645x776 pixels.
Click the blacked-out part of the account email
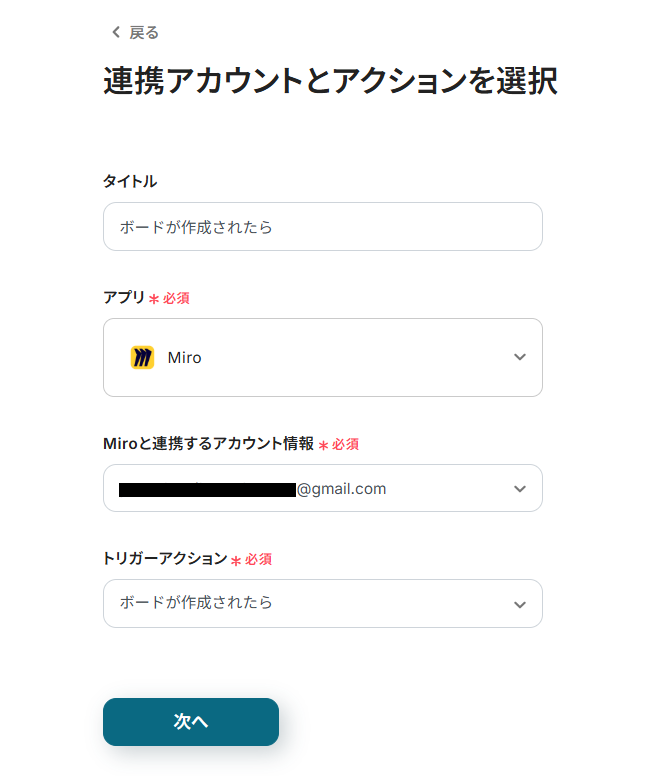pos(207,489)
